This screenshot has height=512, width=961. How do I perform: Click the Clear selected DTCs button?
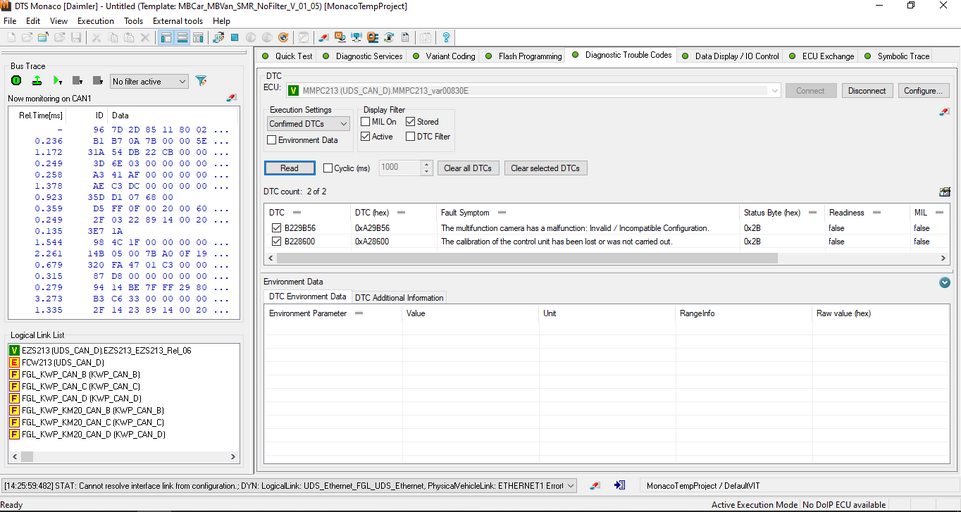coord(545,168)
